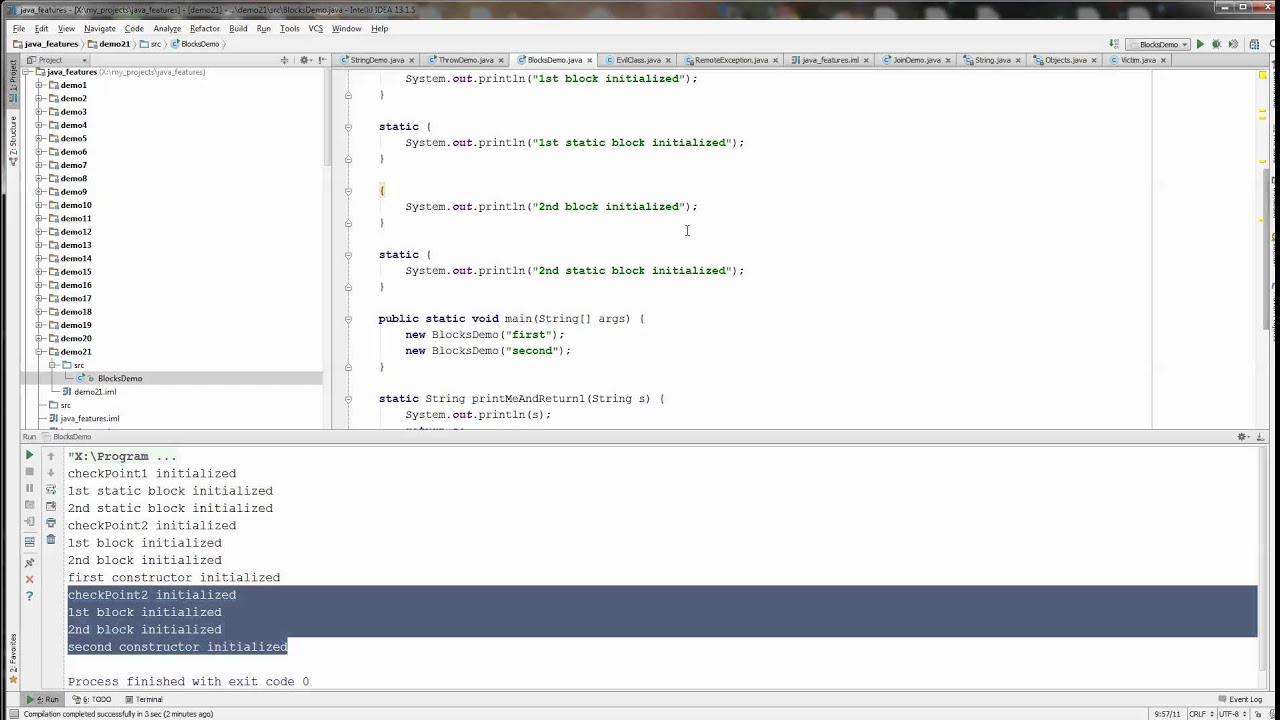Switch to StringDemo.java tab
Image resolution: width=1280 pixels, height=720 pixels.
point(377,60)
